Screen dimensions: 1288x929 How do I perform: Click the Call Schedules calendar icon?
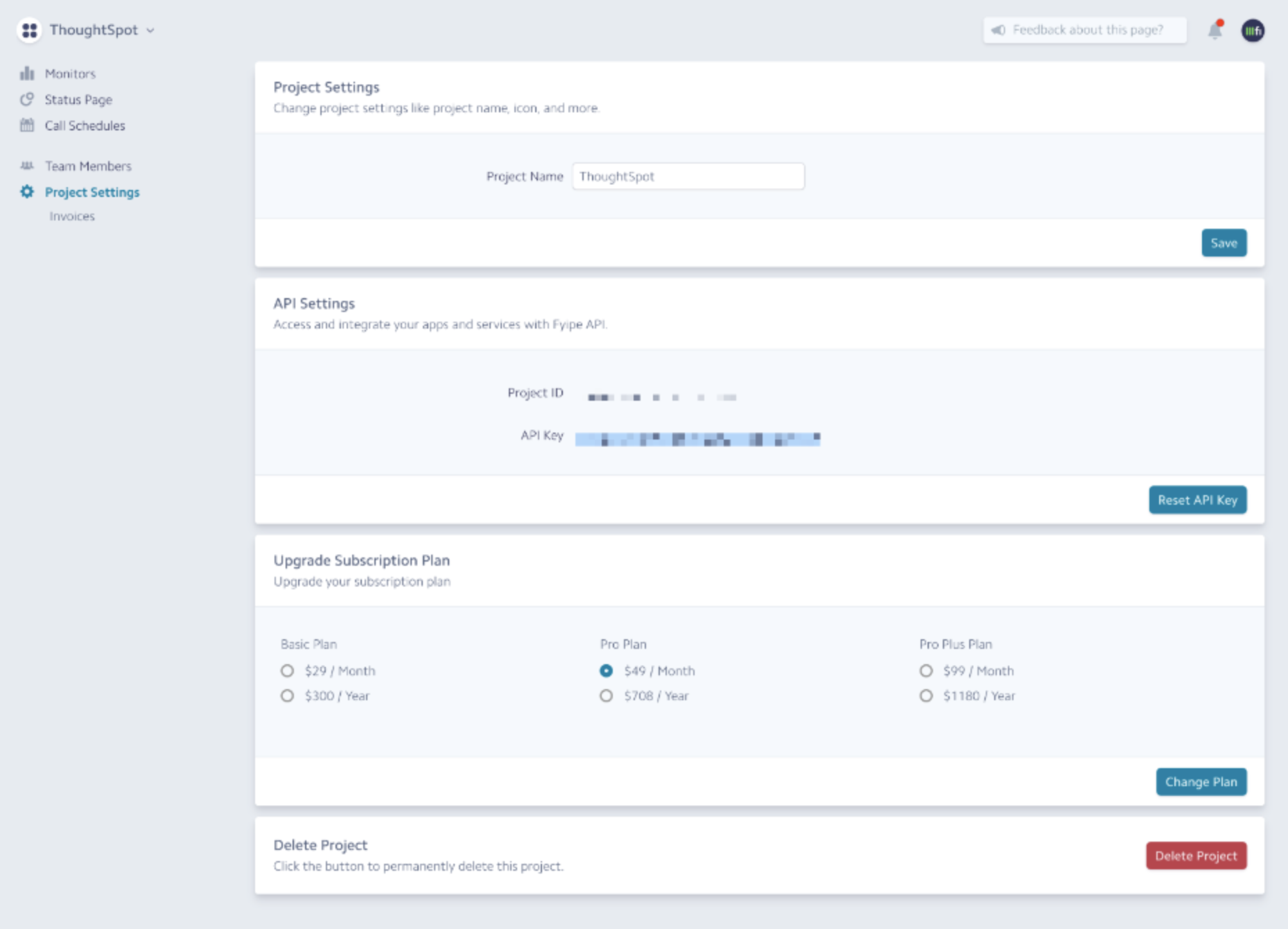[27, 125]
